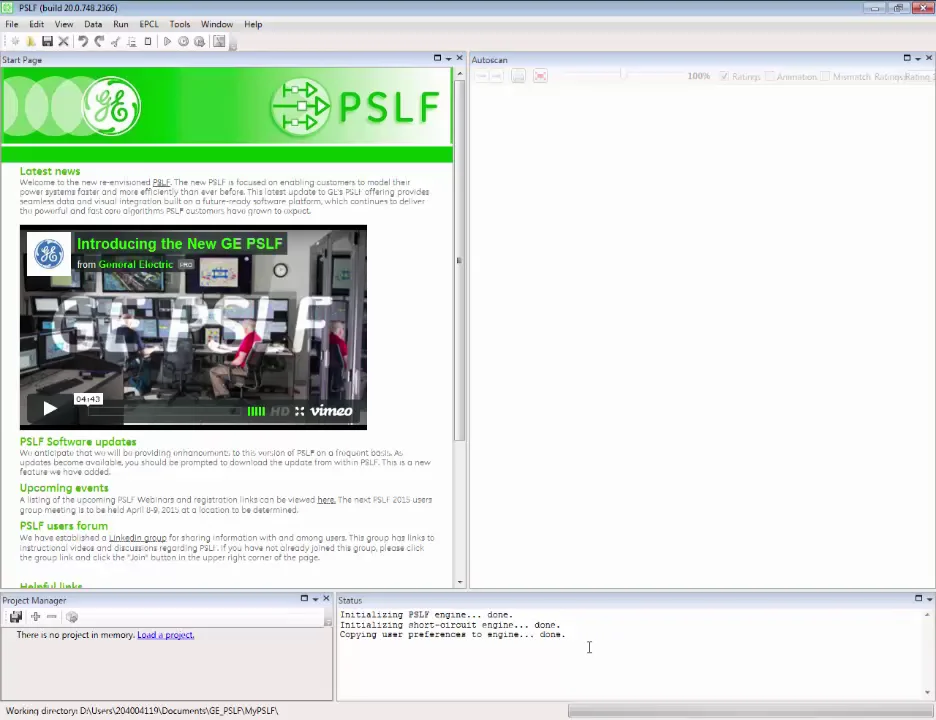
Task: Open the File menu
Action: [x=12, y=24]
